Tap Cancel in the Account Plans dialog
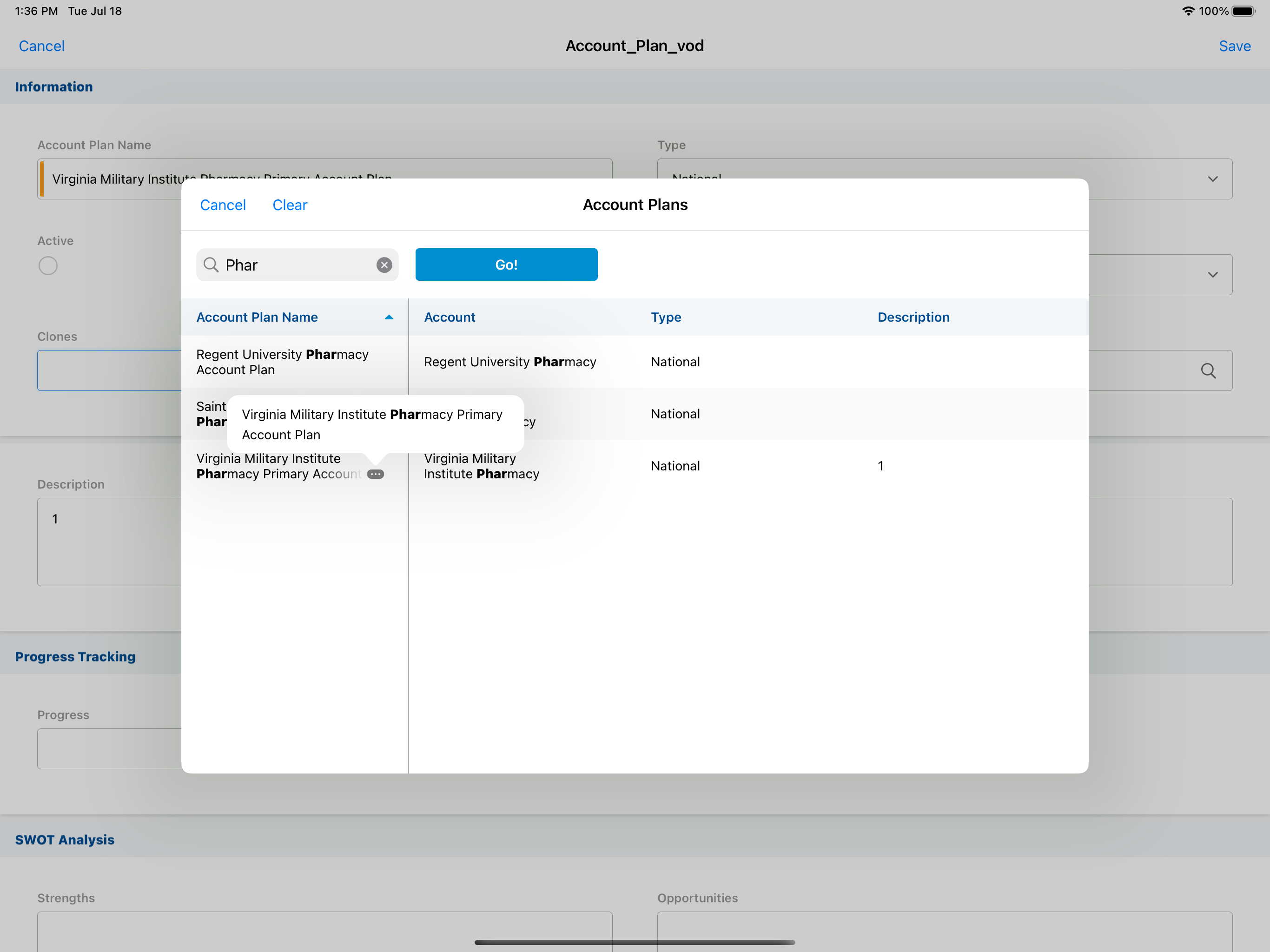Image resolution: width=1270 pixels, height=952 pixels. (x=223, y=205)
